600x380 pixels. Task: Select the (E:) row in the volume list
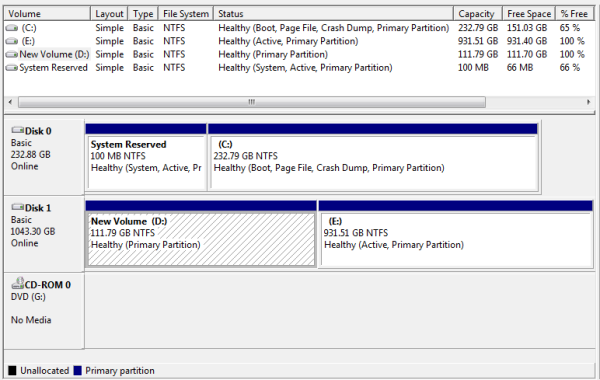(298, 41)
